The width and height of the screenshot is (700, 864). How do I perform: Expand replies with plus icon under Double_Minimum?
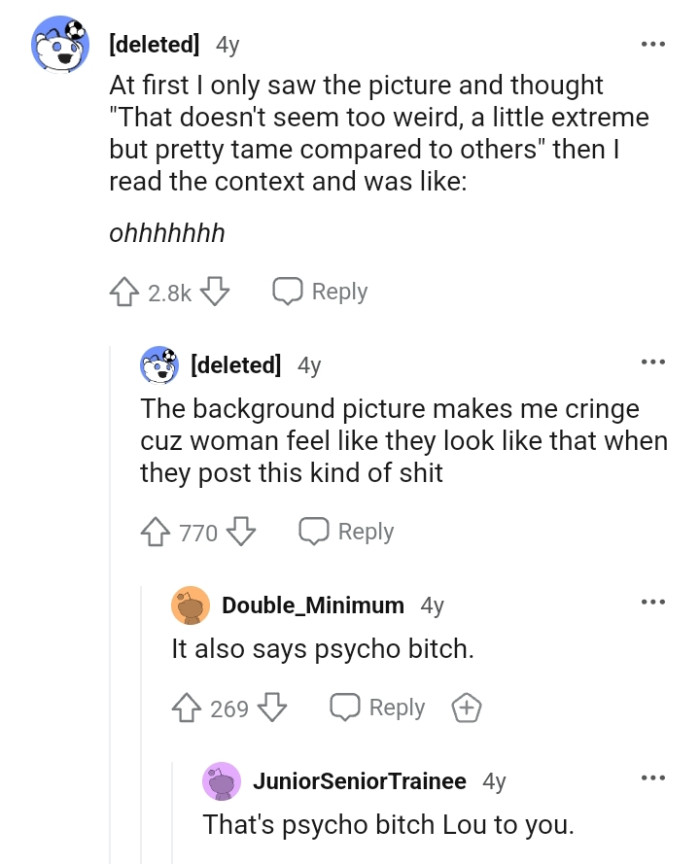[x=464, y=708]
